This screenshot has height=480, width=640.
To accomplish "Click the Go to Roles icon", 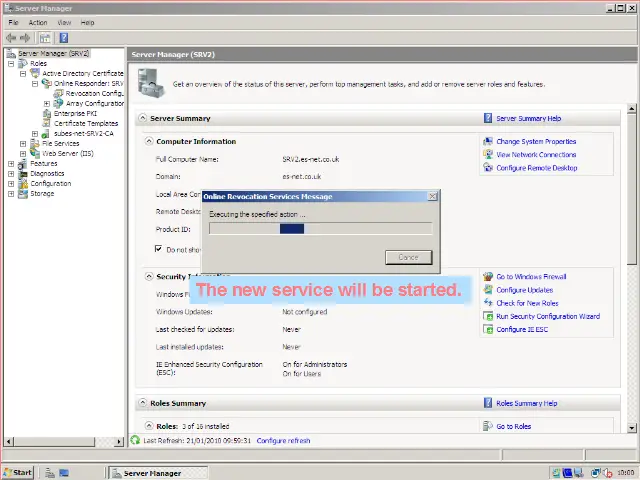I will click(x=488, y=426).
